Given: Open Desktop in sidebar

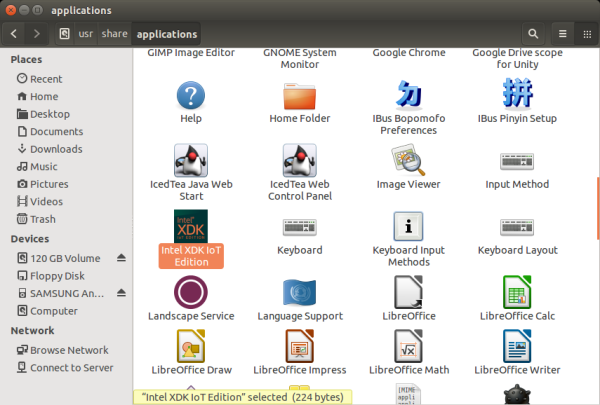Looking at the screenshot, I should pyautogui.click(x=44, y=114).
